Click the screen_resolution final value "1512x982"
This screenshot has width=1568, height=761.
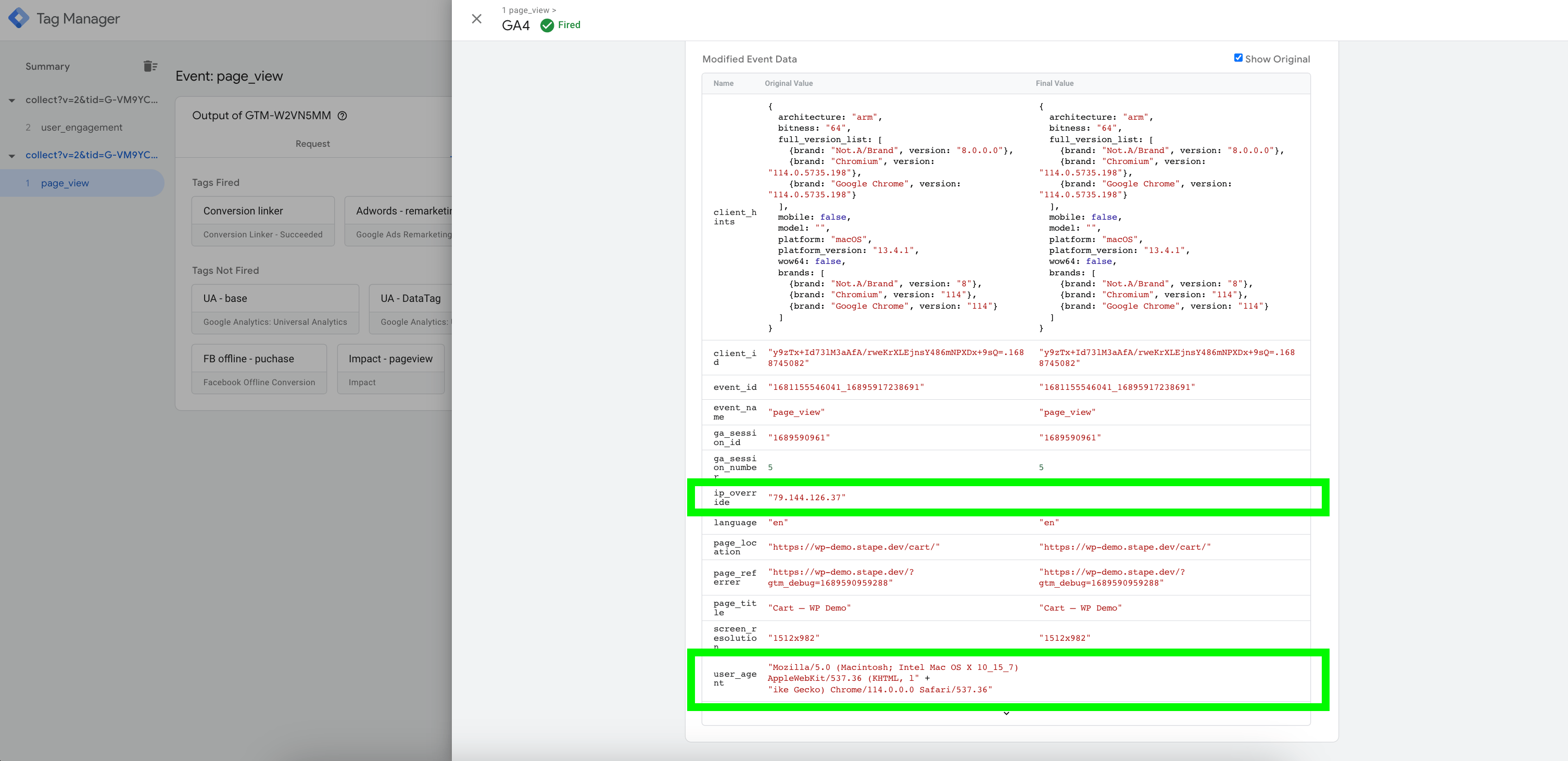click(x=1064, y=638)
